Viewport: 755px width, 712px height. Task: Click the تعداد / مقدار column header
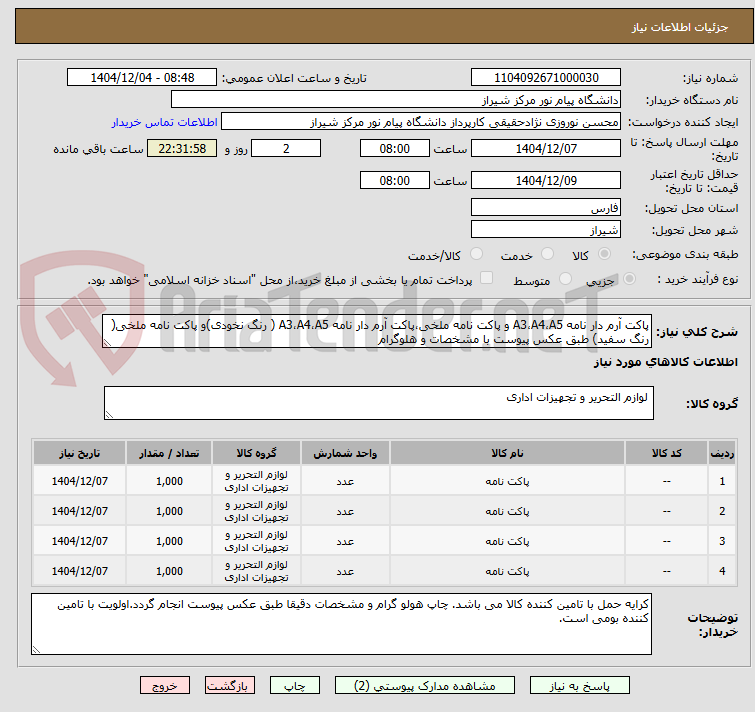click(169, 453)
